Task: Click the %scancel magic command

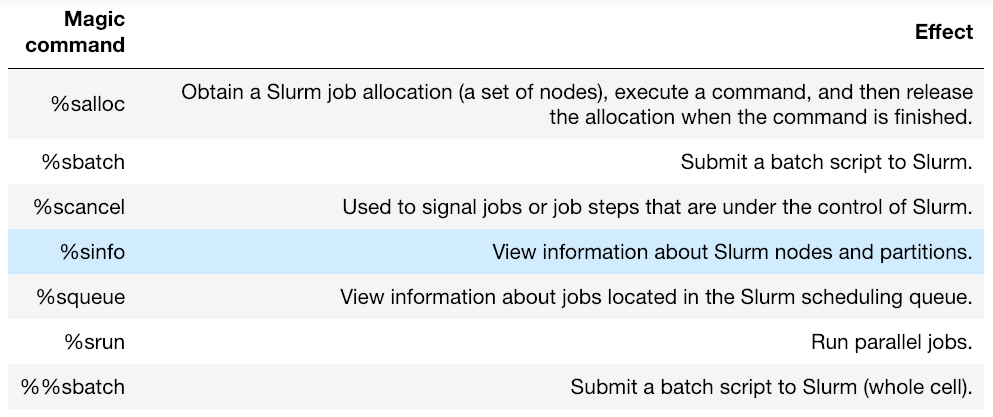Action: (x=79, y=207)
